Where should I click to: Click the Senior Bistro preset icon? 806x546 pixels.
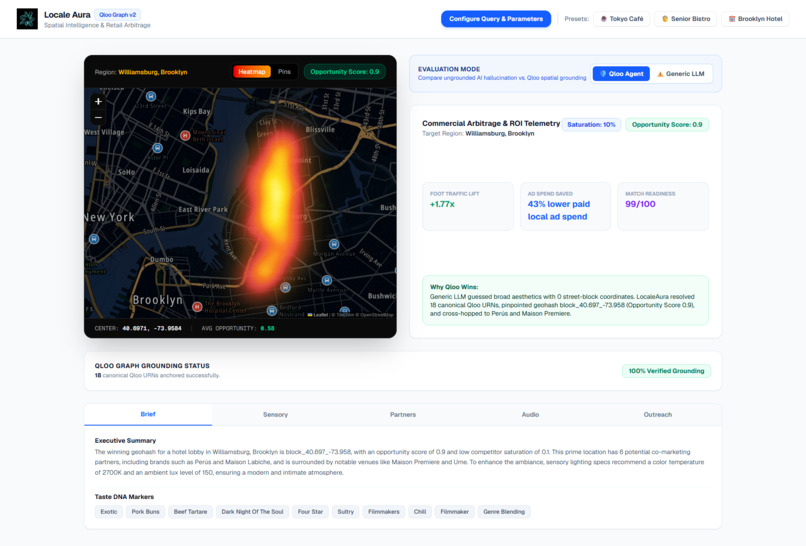665,19
